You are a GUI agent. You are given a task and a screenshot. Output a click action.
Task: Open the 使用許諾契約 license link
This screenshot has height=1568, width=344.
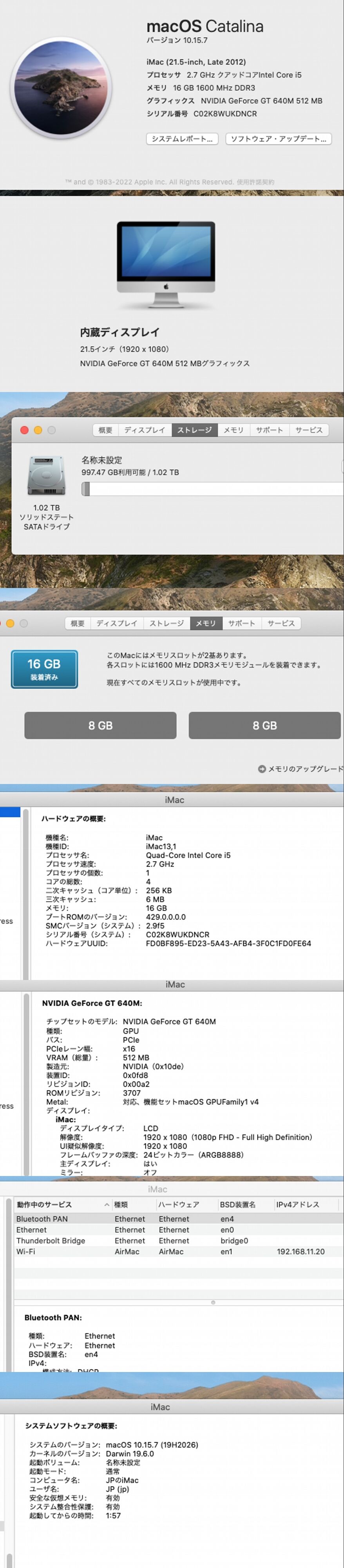255,182
